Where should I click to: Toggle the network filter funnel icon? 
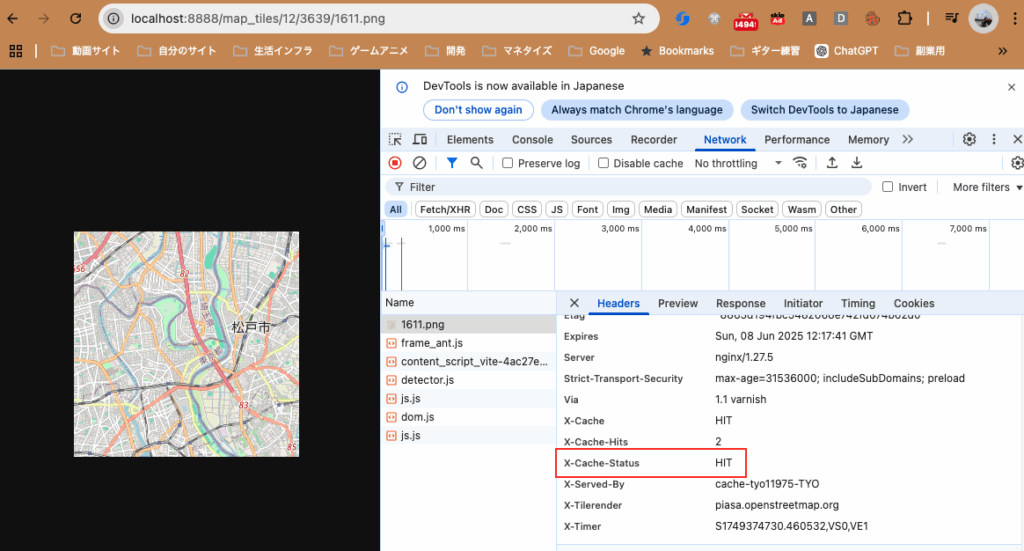point(452,163)
